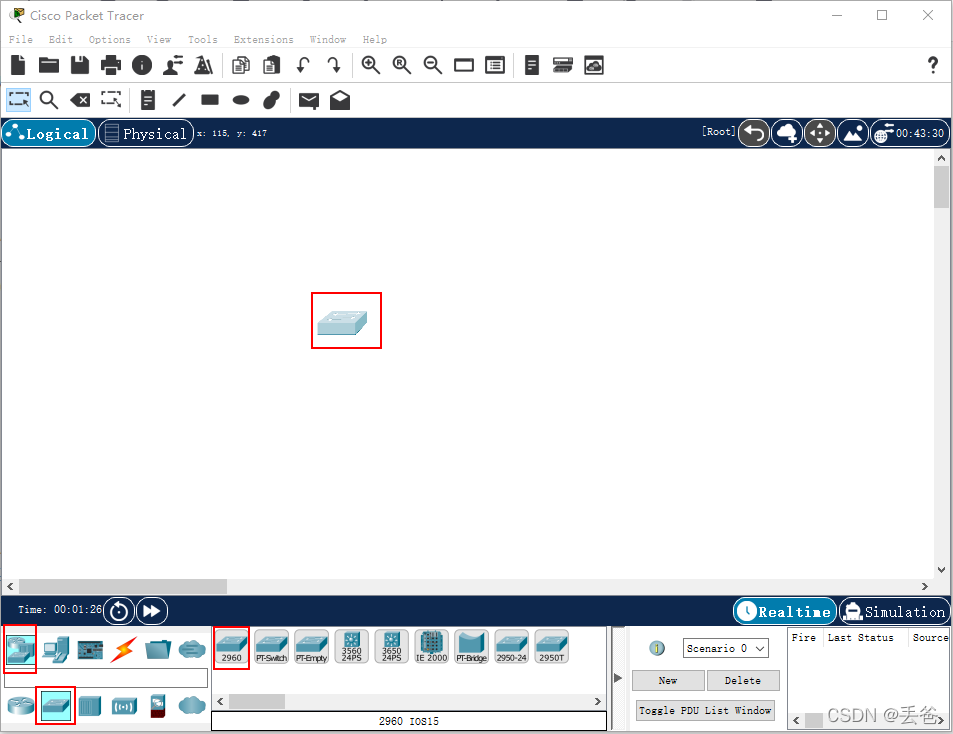The width and height of the screenshot is (953, 734).
Task: Redo the last action
Action: 334,64
